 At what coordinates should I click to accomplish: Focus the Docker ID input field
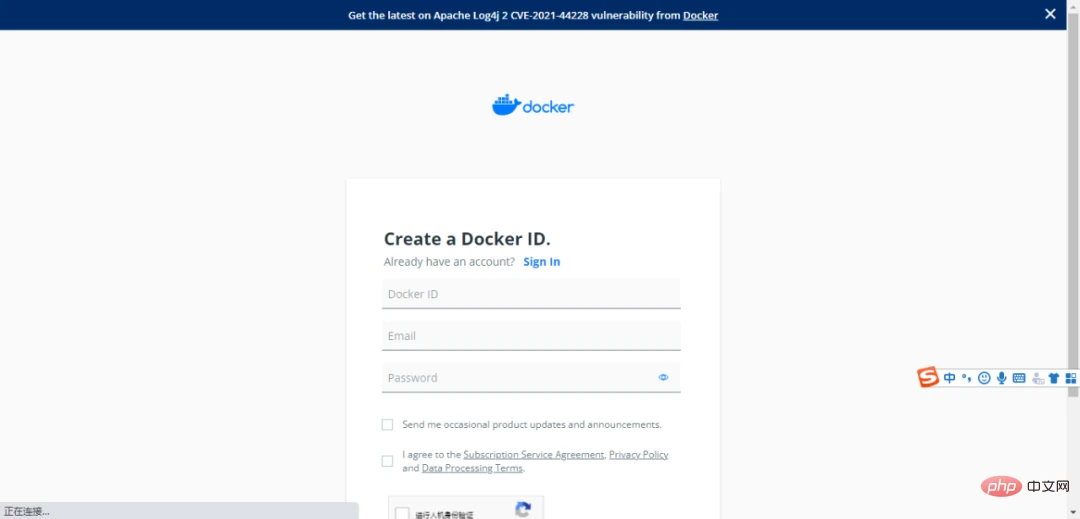[x=531, y=294]
